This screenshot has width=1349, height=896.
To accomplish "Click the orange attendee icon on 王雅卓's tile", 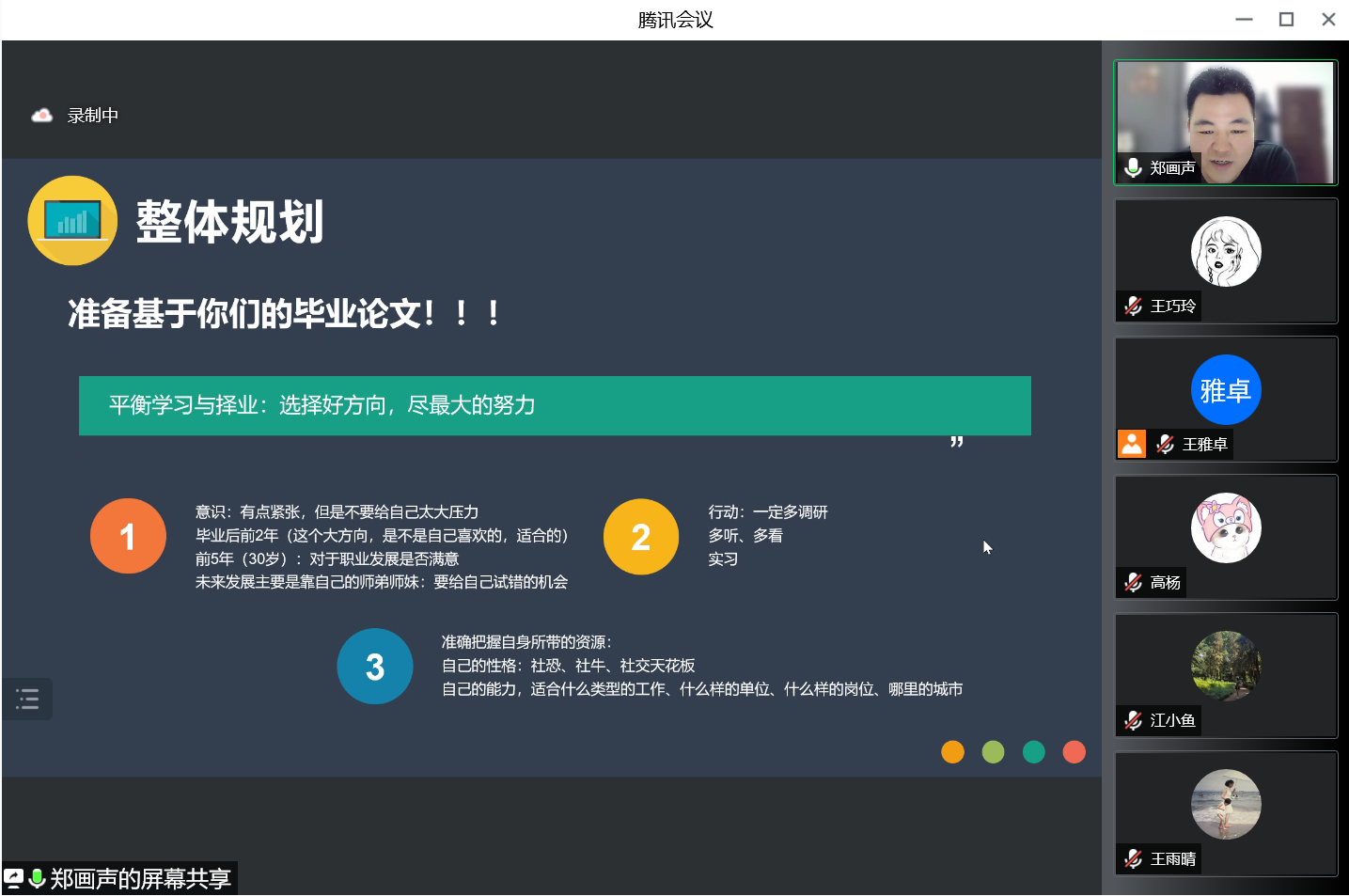I will tap(1132, 444).
